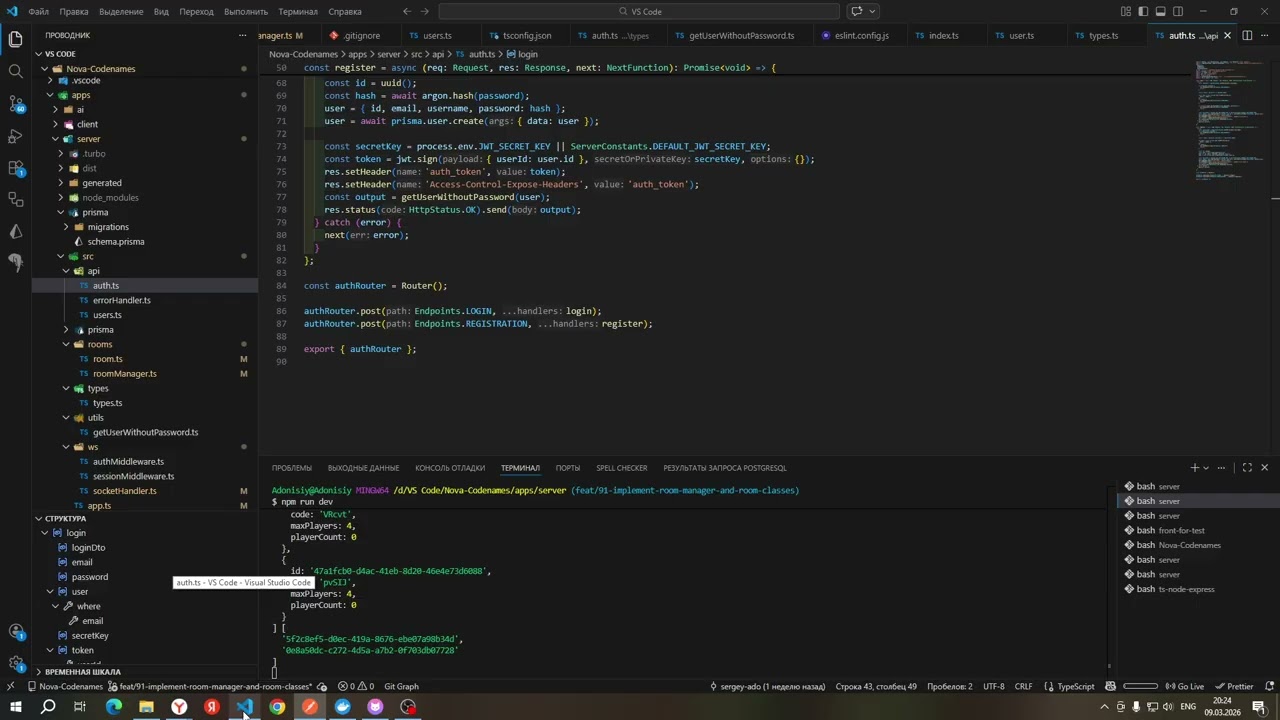Toggle bottom panel visibility
The image size is (1280, 720).
pos(1161,11)
